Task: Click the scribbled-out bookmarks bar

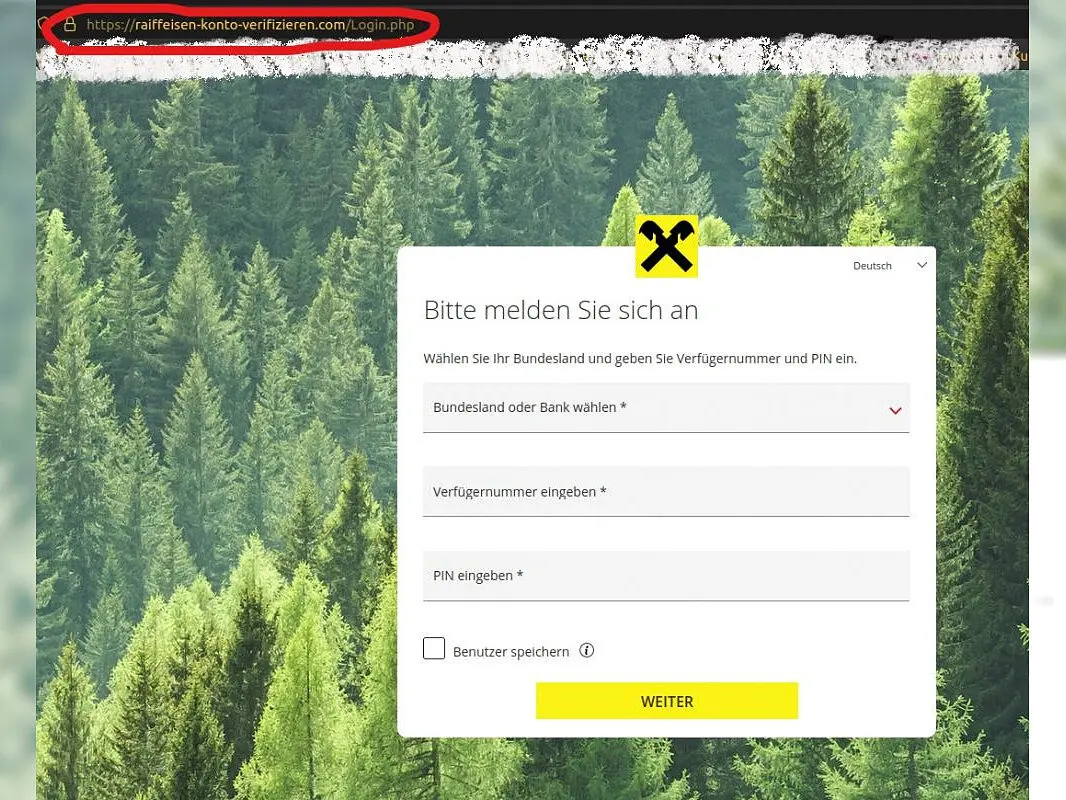Action: pos(530,58)
